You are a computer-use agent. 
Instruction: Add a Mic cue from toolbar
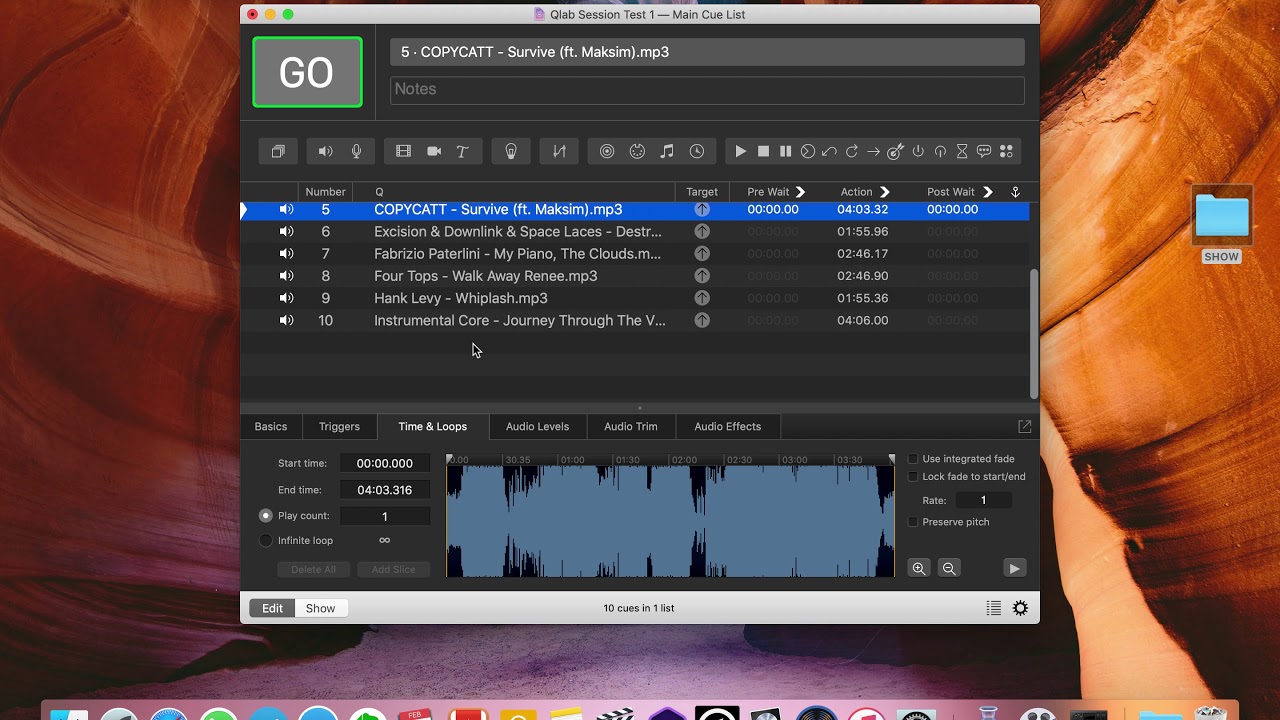tap(356, 151)
